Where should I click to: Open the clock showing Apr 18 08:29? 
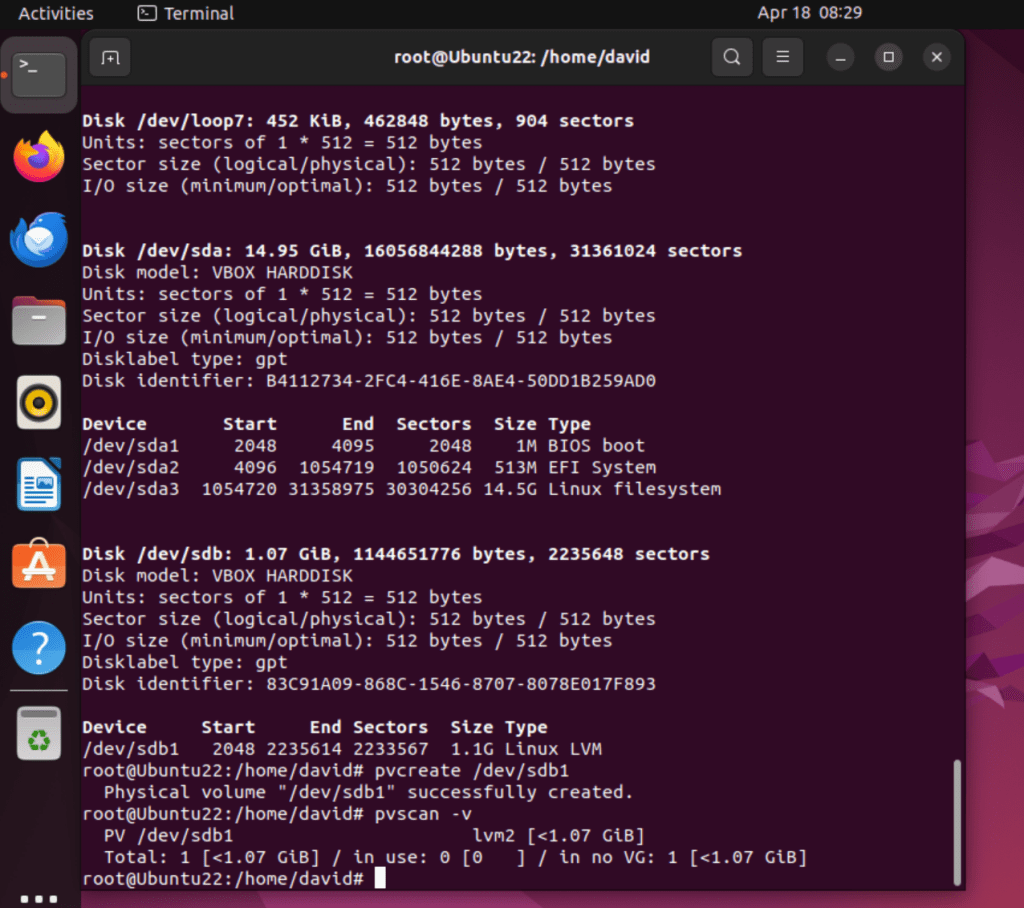click(809, 13)
